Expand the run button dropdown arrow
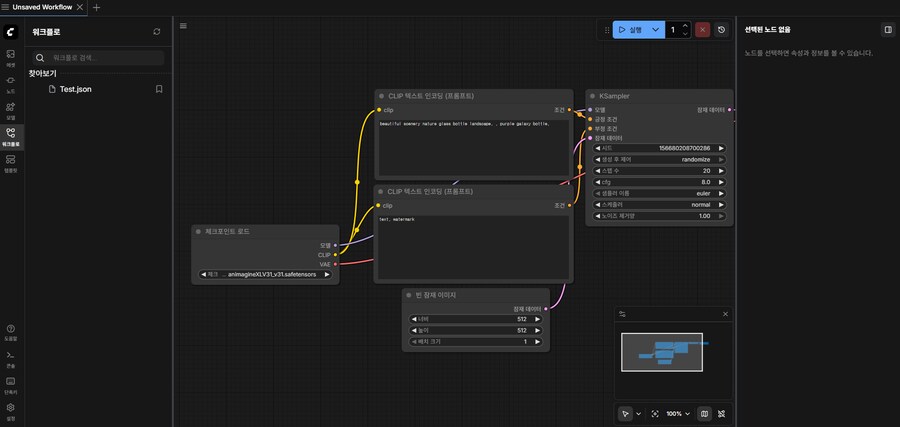 (656, 30)
